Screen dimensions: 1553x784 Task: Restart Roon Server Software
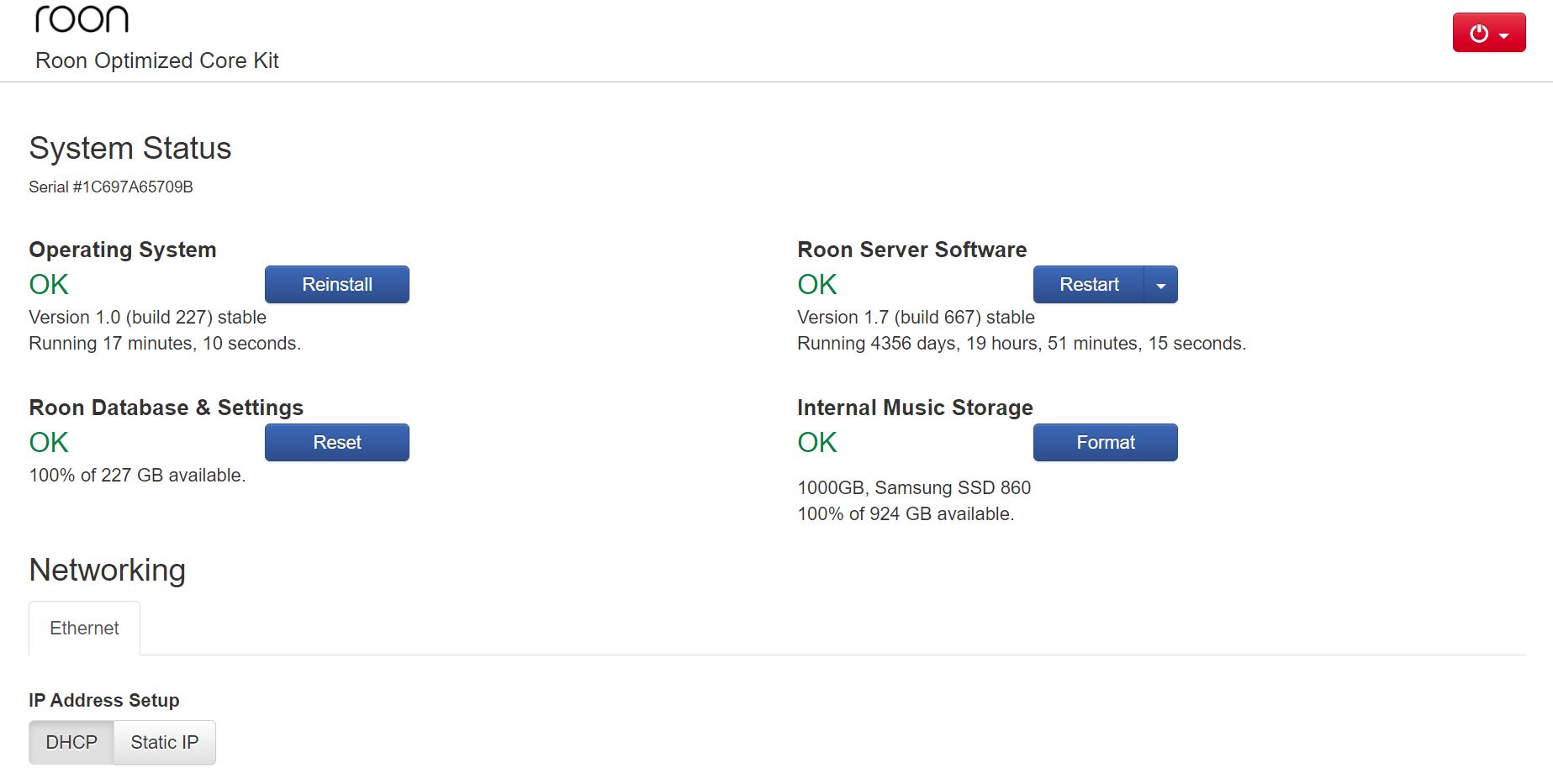(x=1089, y=284)
